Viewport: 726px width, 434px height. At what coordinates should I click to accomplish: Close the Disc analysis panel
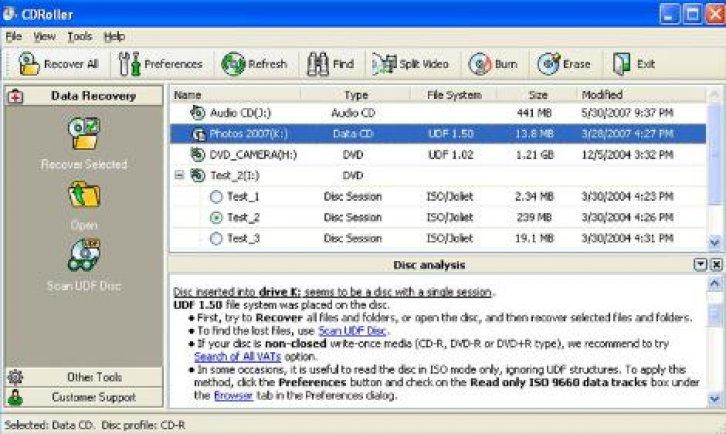pos(716,264)
